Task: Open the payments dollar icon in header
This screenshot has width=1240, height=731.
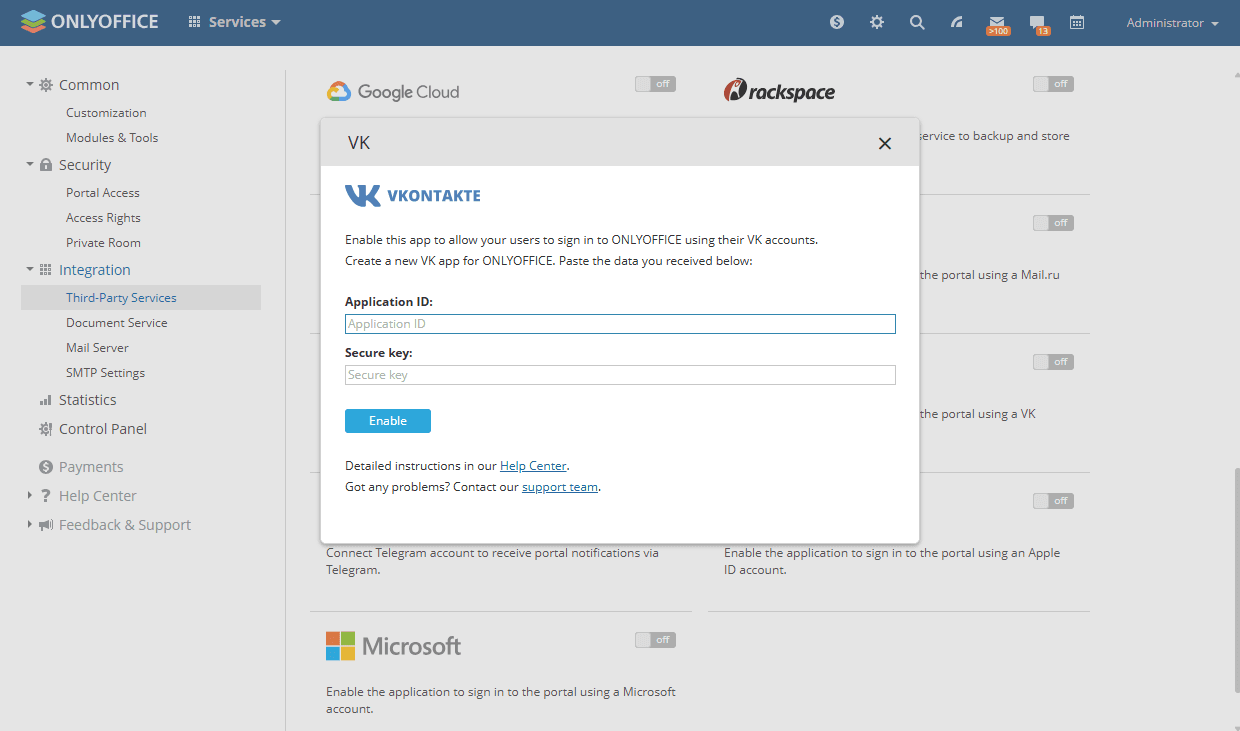Action: [x=837, y=22]
